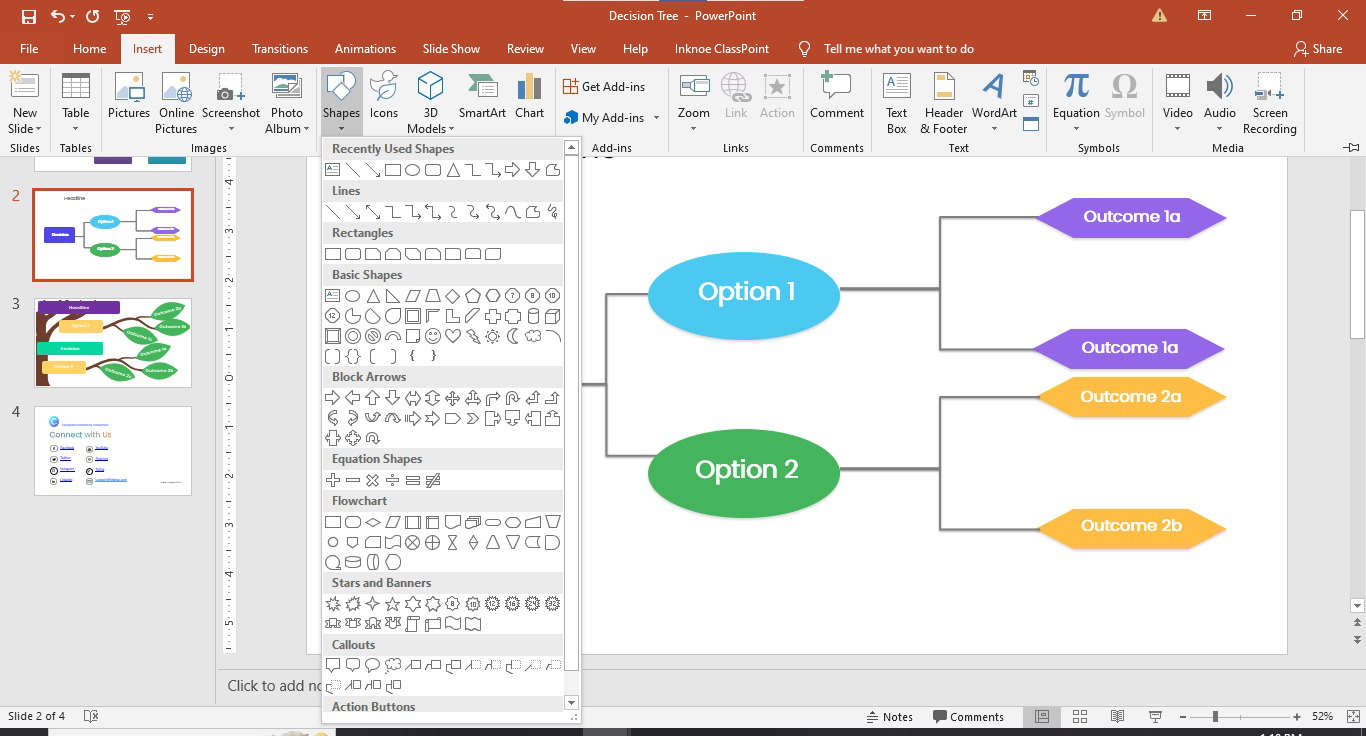
Task: Open the File menu tab
Action: pyautogui.click(x=29, y=48)
